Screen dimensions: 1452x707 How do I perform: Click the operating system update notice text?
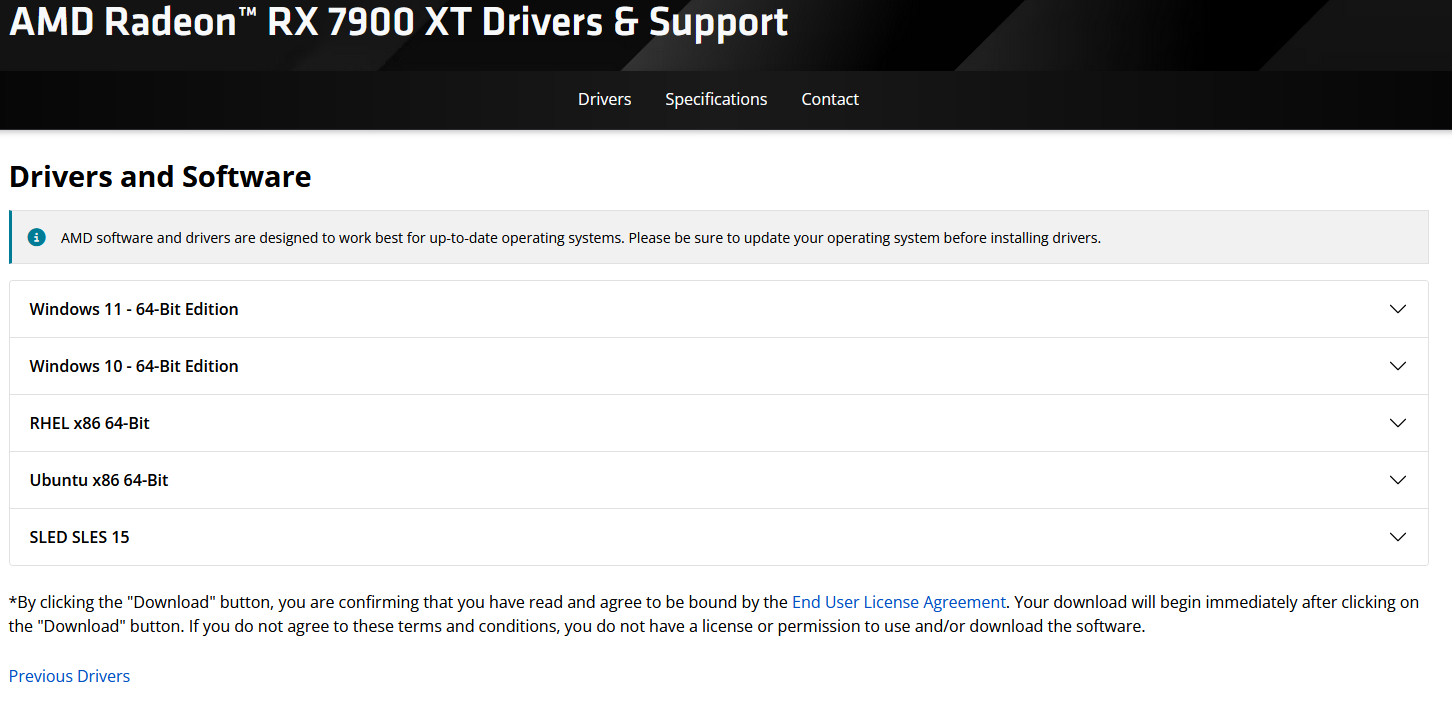click(x=580, y=238)
